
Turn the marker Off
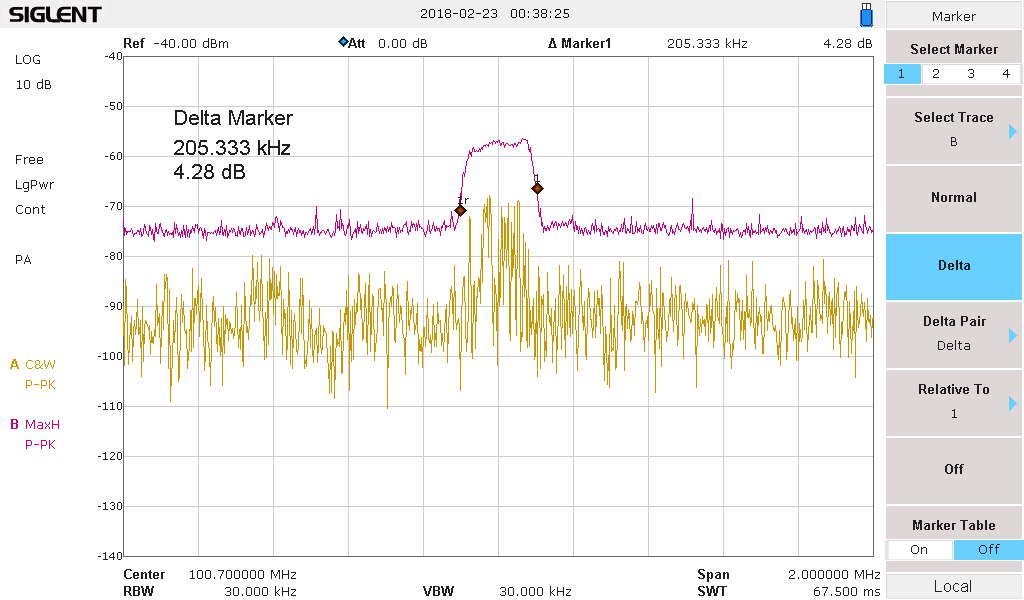[953, 469]
